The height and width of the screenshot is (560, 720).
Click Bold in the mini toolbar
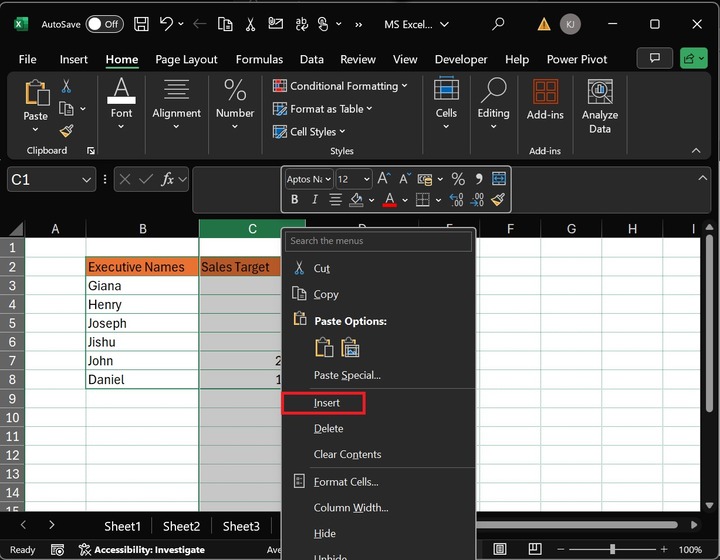[295, 200]
